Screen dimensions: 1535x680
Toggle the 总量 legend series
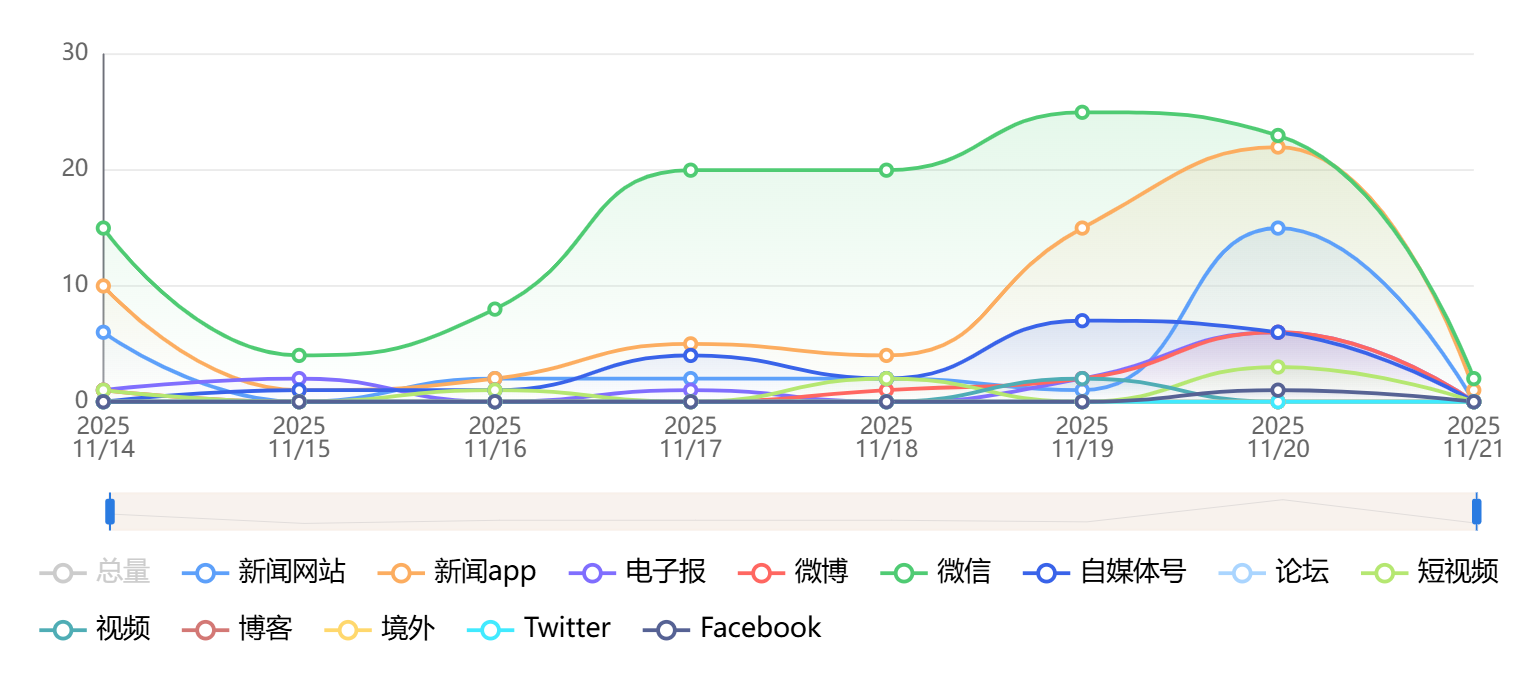[95, 573]
